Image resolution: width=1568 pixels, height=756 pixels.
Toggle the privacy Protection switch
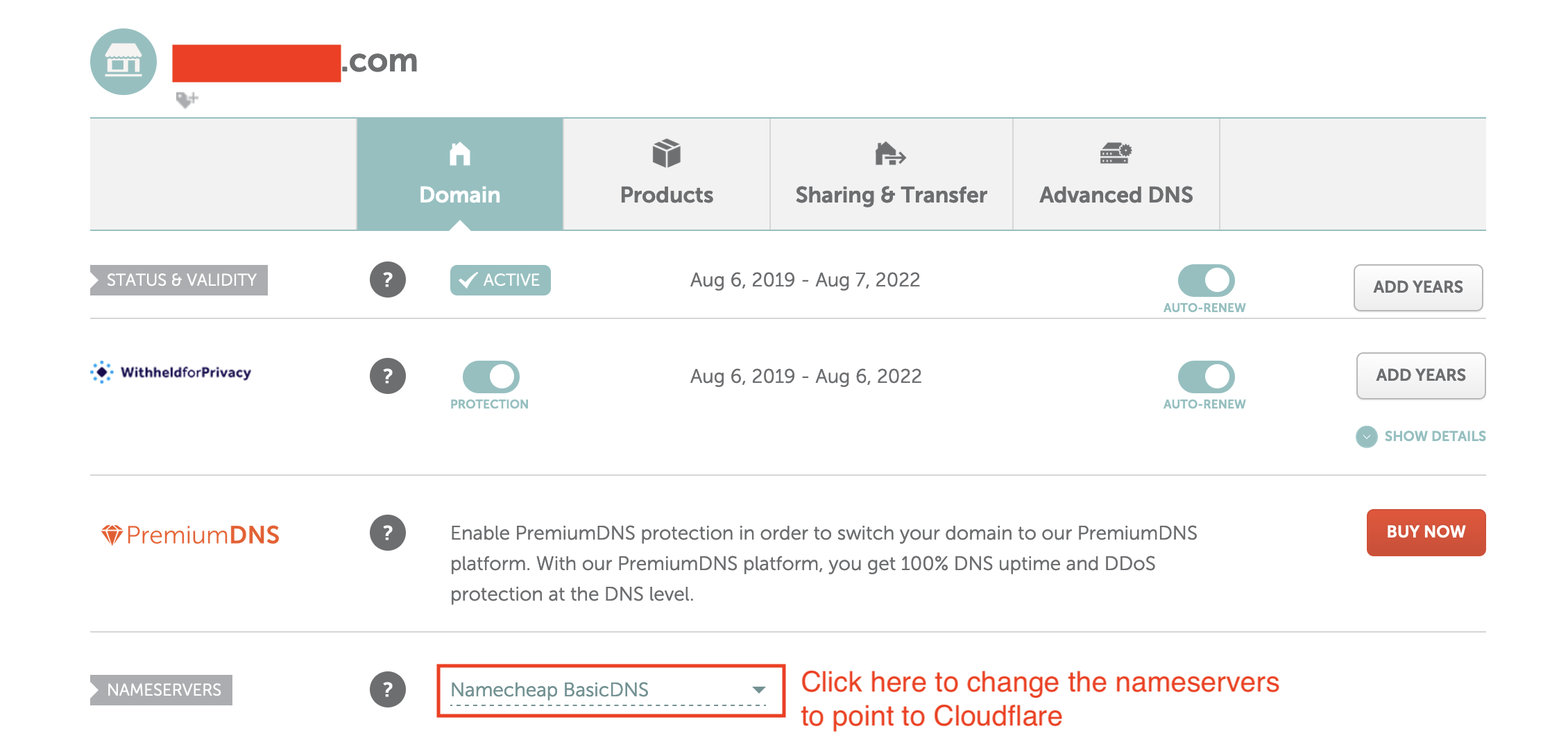(x=491, y=377)
